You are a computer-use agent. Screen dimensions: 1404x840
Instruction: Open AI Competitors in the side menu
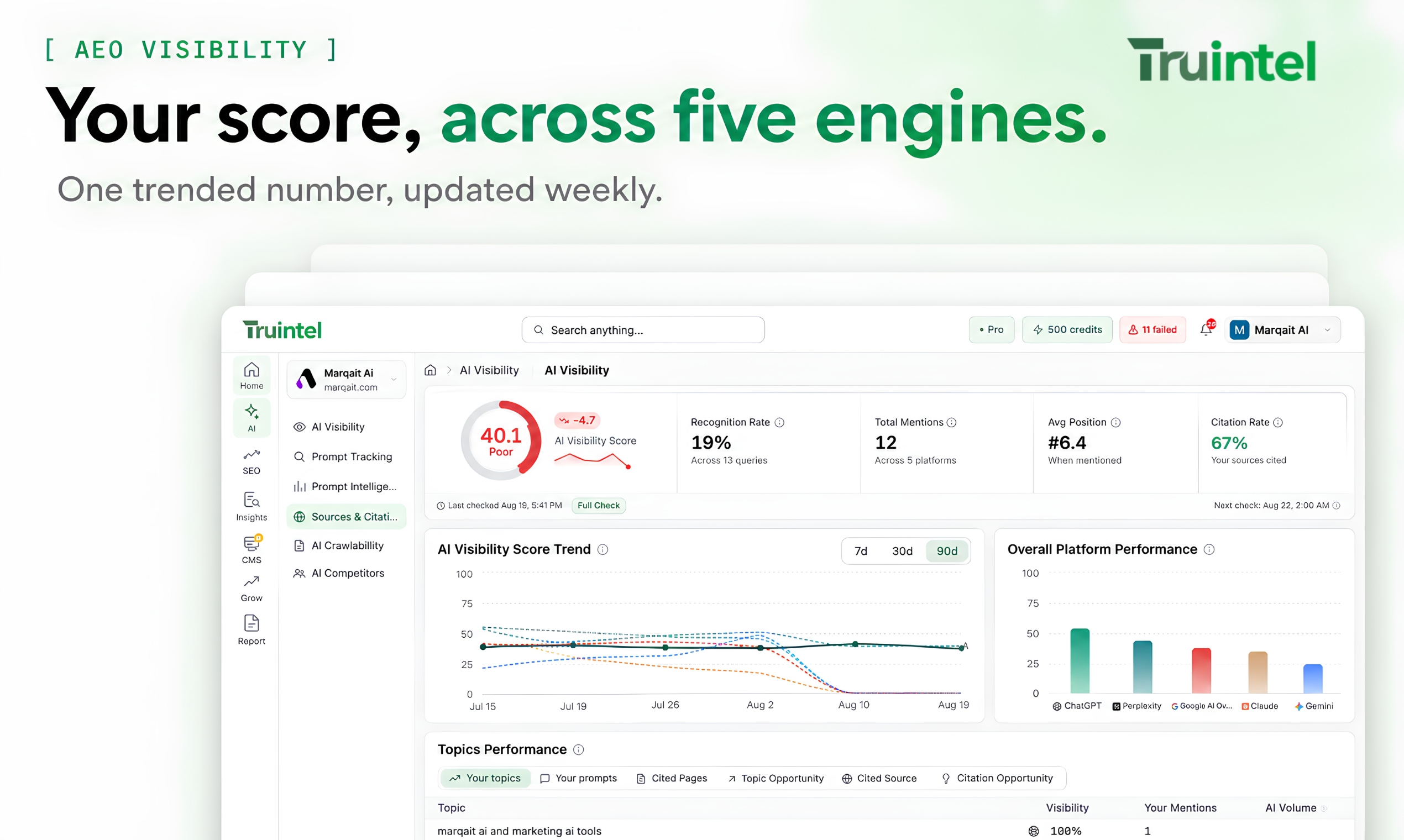pyautogui.click(x=347, y=574)
